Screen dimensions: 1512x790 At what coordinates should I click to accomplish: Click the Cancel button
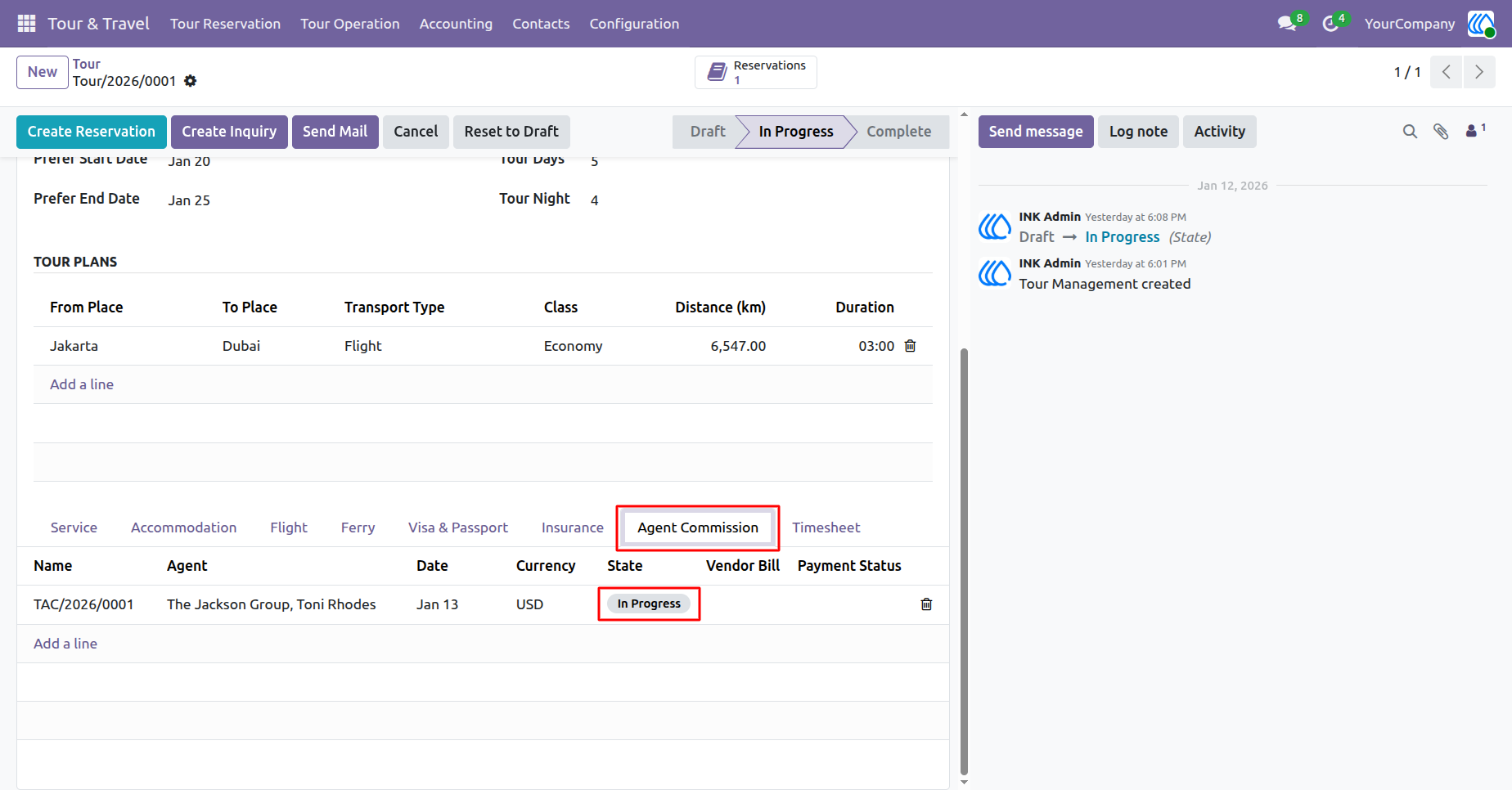(416, 132)
